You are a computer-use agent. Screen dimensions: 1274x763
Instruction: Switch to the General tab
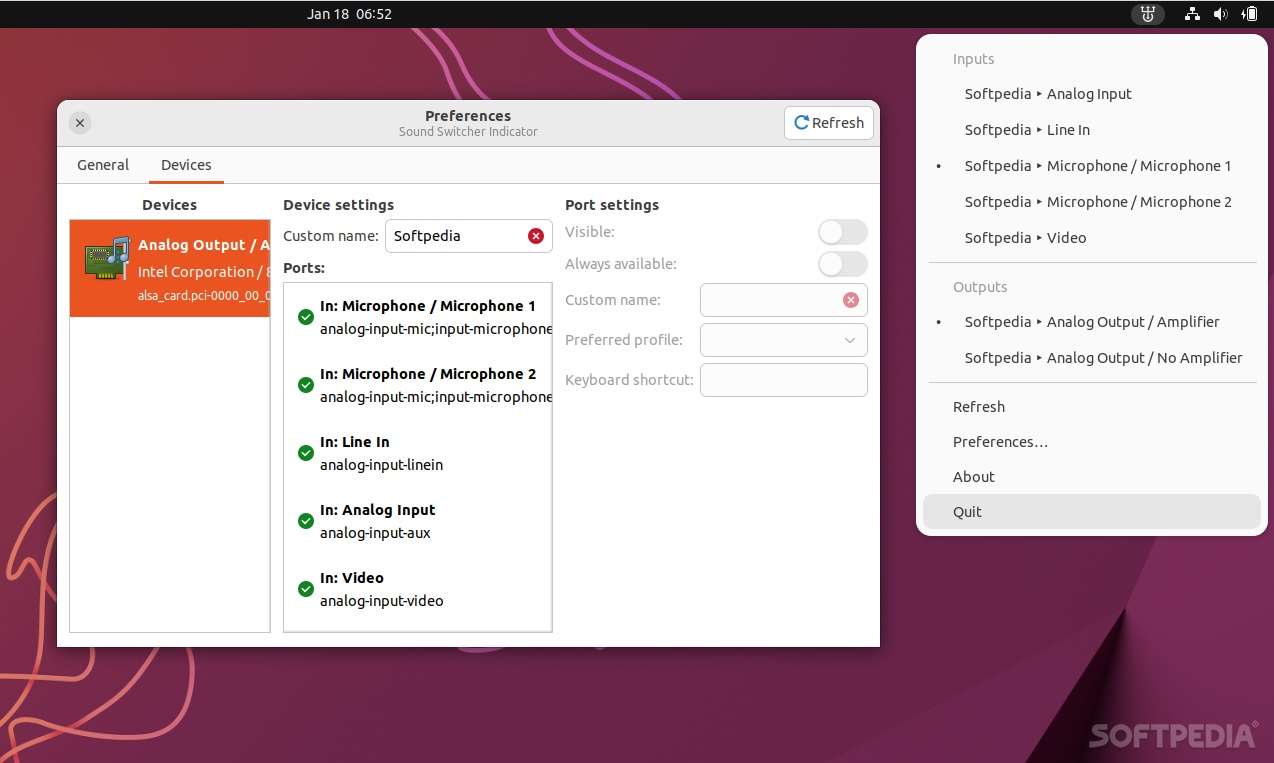point(102,164)
